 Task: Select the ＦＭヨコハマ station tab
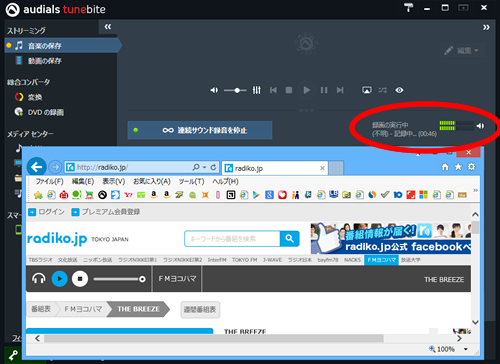[381, 260]
